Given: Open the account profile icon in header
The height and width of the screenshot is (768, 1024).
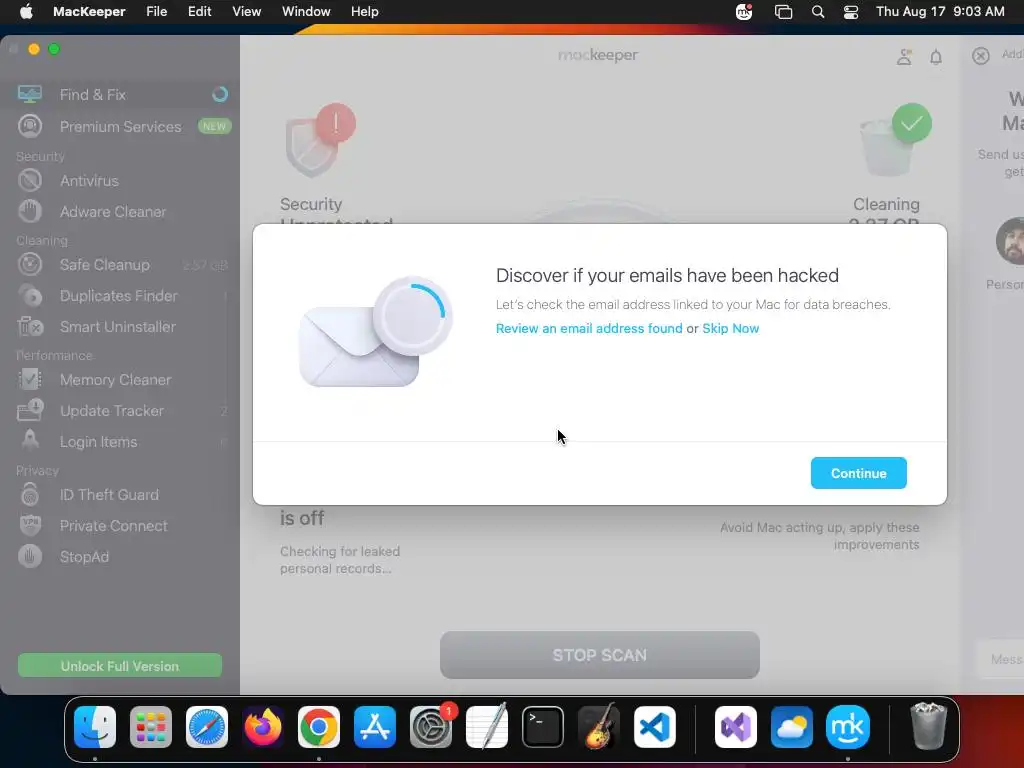Looking at the screenshot, I should [x=904, y=57].
